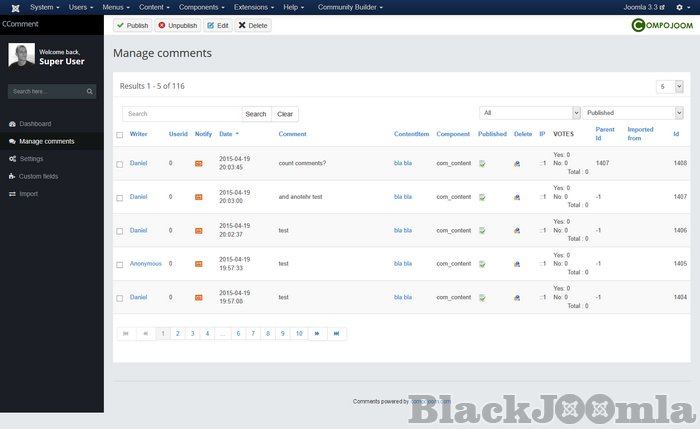Viewport: 700px width, 429px height.
Task: Expand the results-per-page dropdown showing 5
Action: click(x=669, y=87)
